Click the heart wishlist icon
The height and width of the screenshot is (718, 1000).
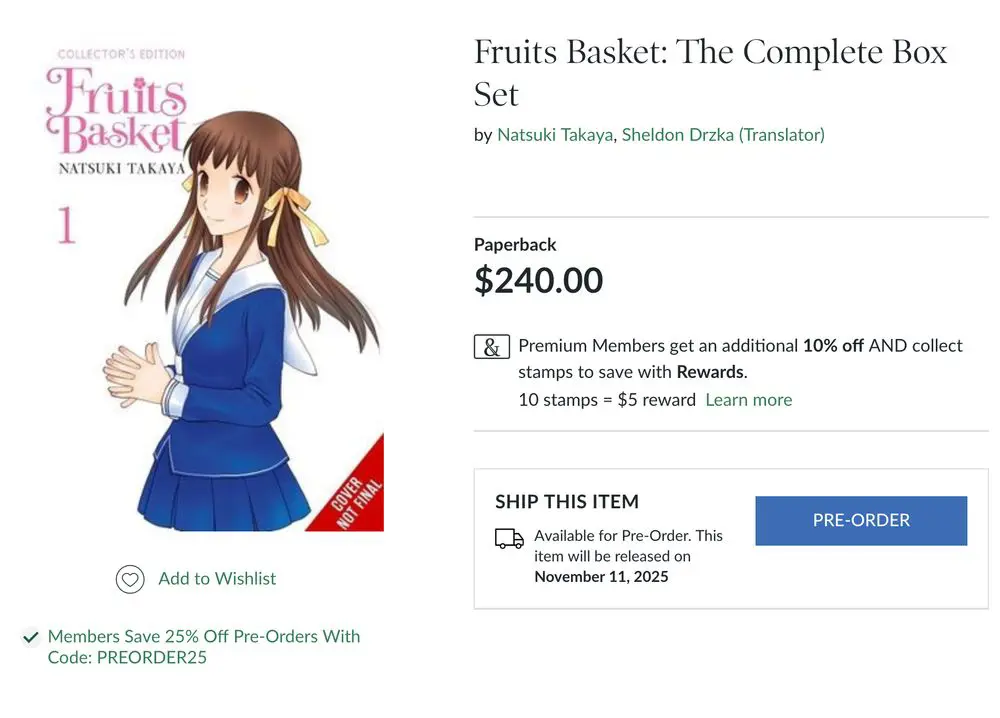130,579
